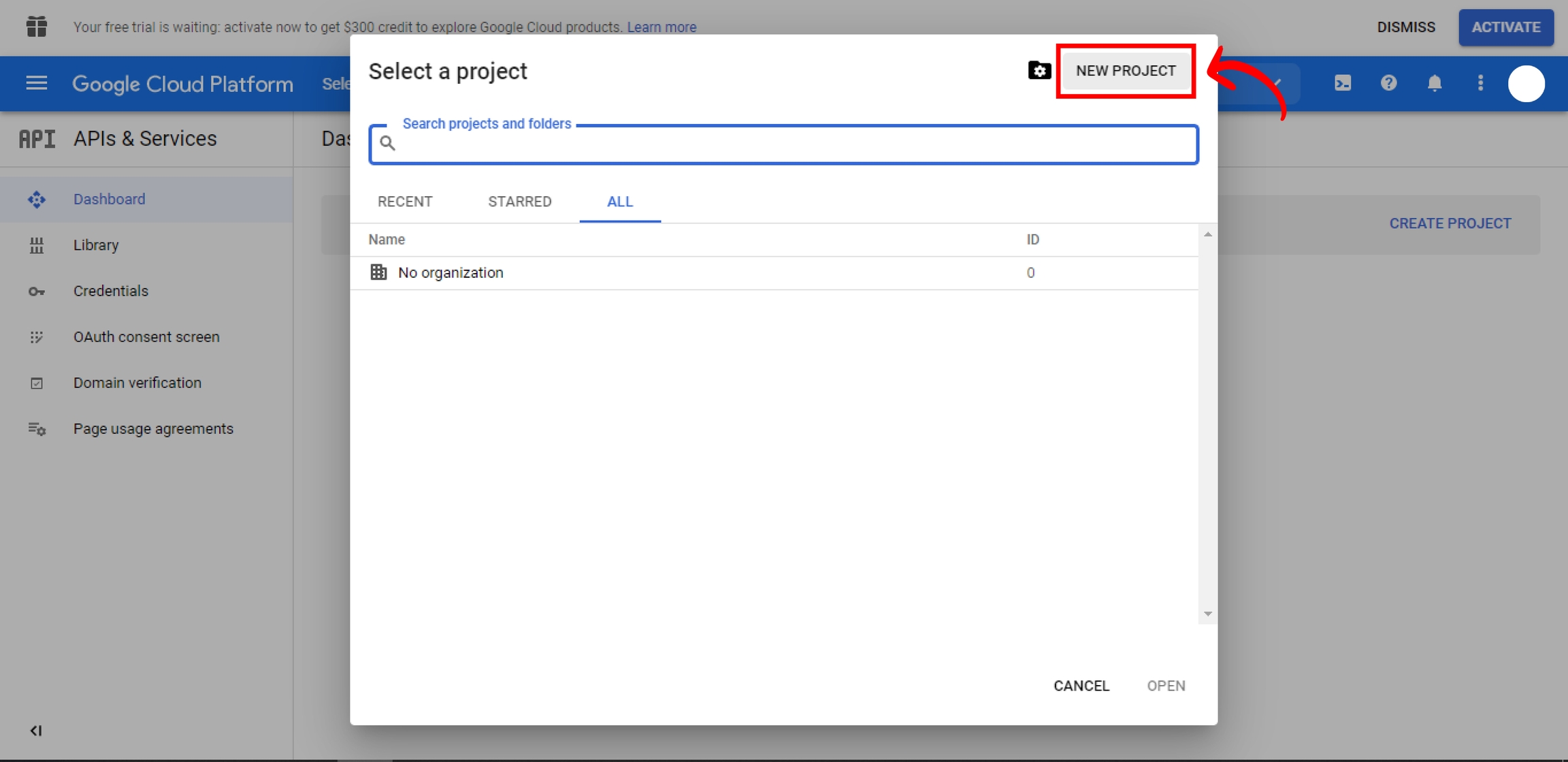This screenshot has width=1568, height=762.
Task: Click the Learn more link
Action: click(x=661, y=27)
